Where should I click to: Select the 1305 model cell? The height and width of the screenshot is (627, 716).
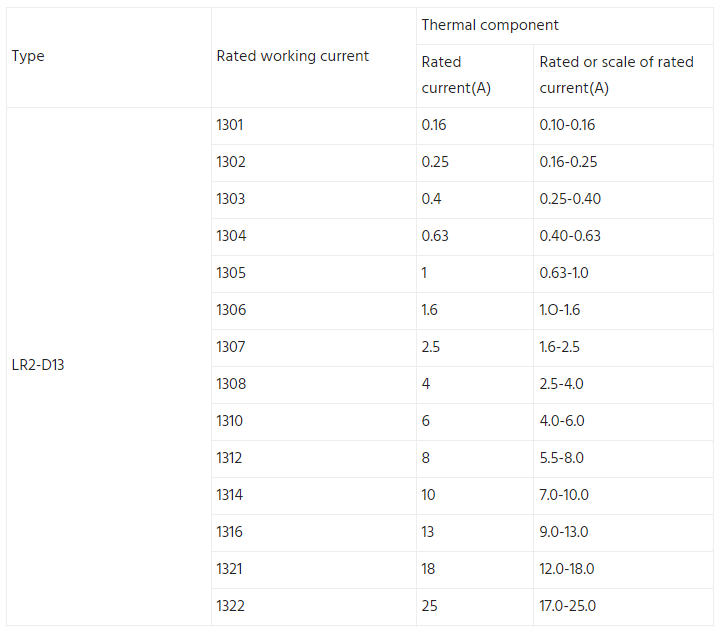314,274
